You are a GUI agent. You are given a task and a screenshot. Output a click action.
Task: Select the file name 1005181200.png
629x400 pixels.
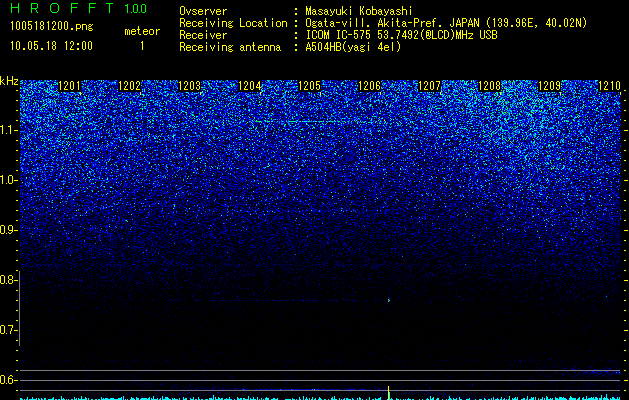click(x=52, y=27)
